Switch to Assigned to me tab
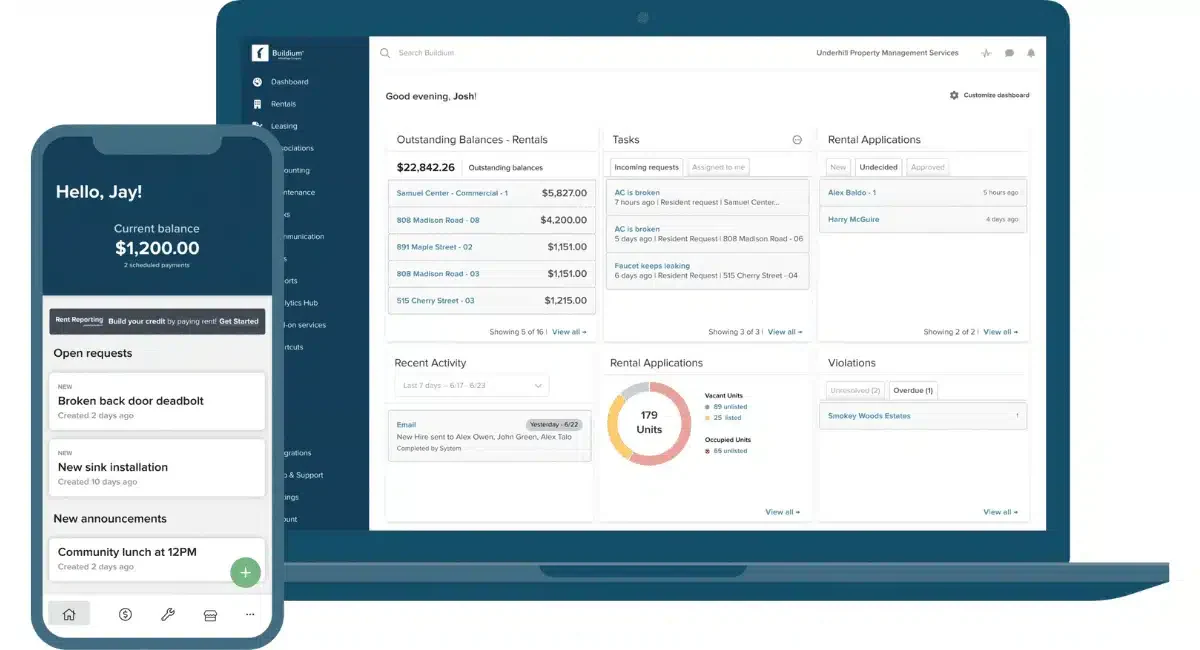This screenshot has width=1200, height=650. pos(719,167)
